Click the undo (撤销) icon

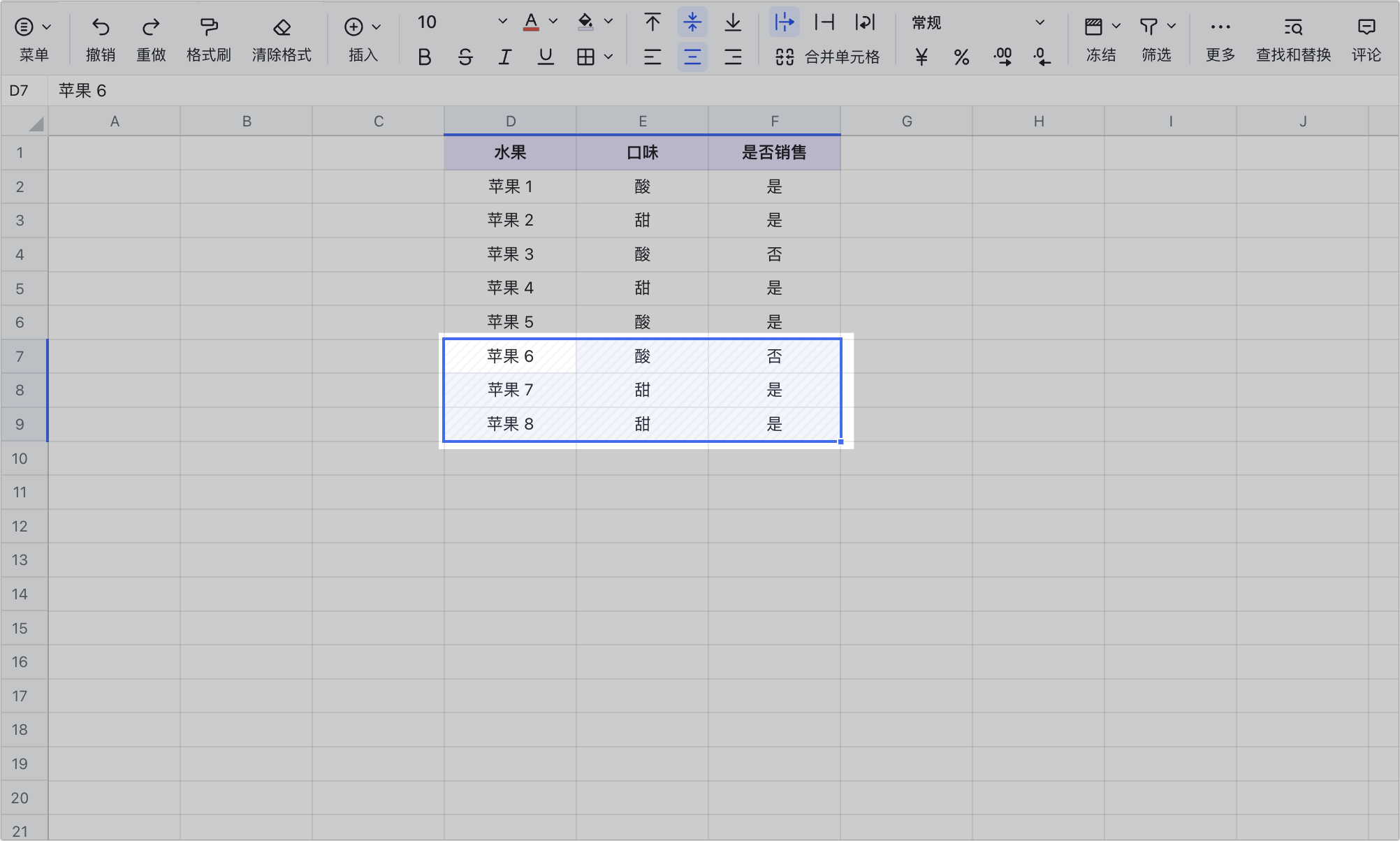[100, 27]
